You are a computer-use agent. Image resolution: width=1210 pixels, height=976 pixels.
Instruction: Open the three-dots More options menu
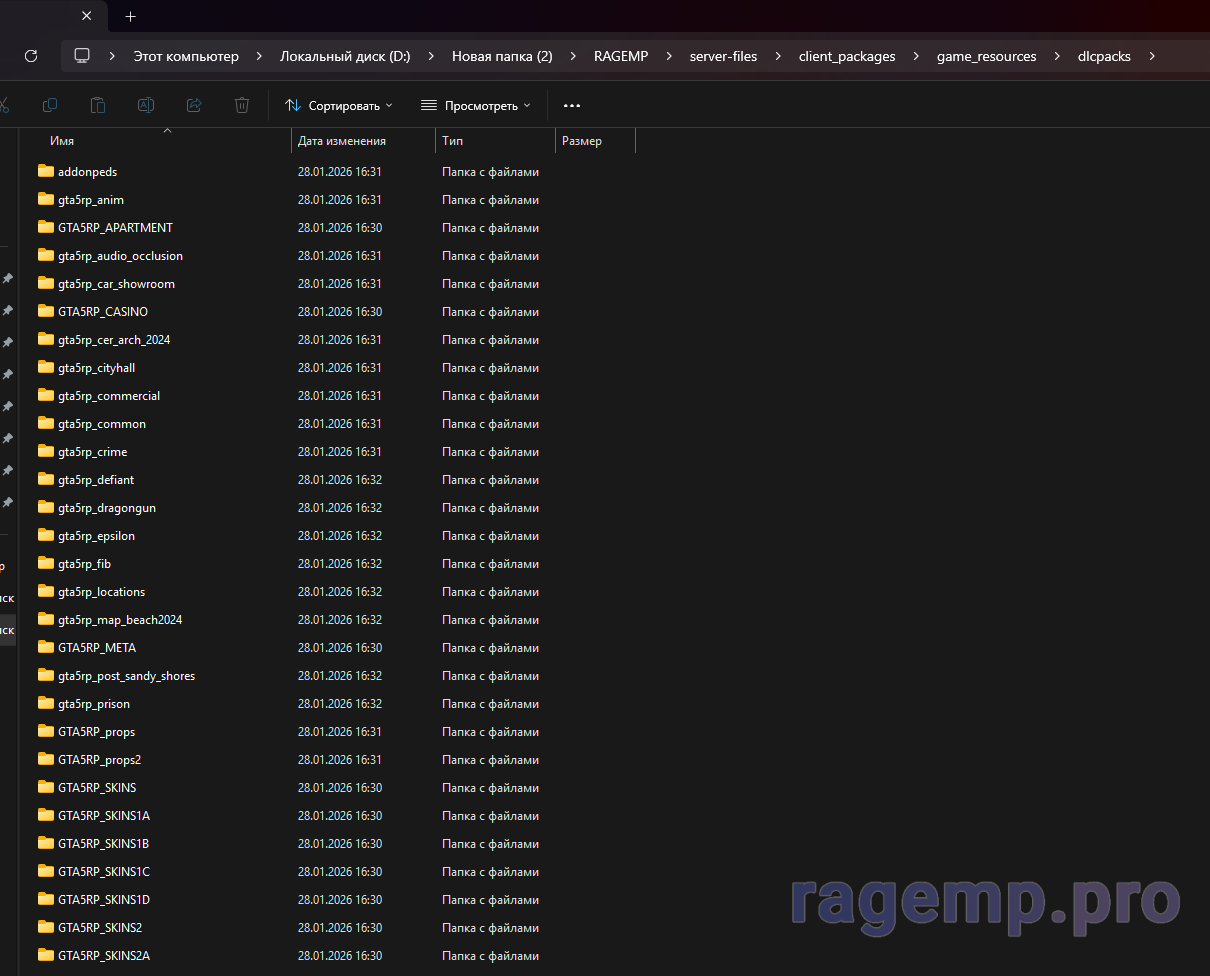(572, 105)
